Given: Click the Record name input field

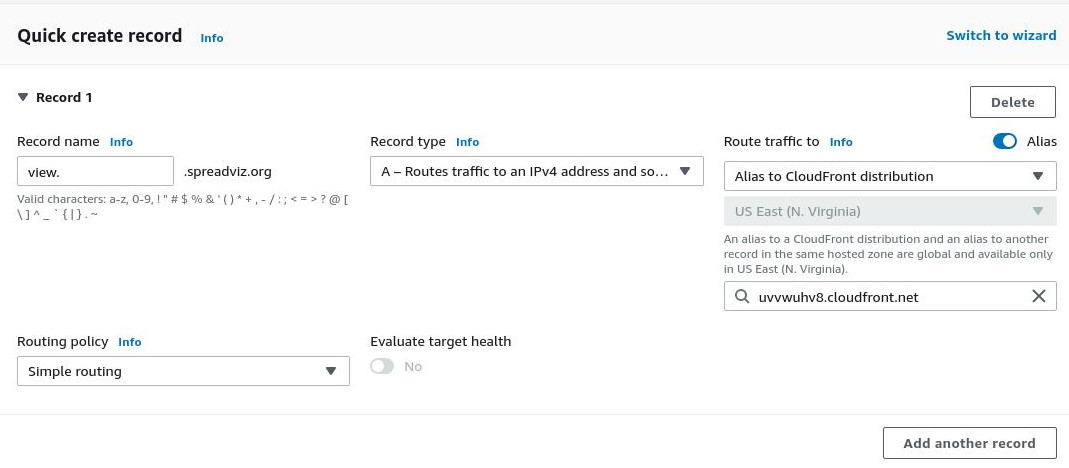Looking at the screenshot, I should pos(95,171).
